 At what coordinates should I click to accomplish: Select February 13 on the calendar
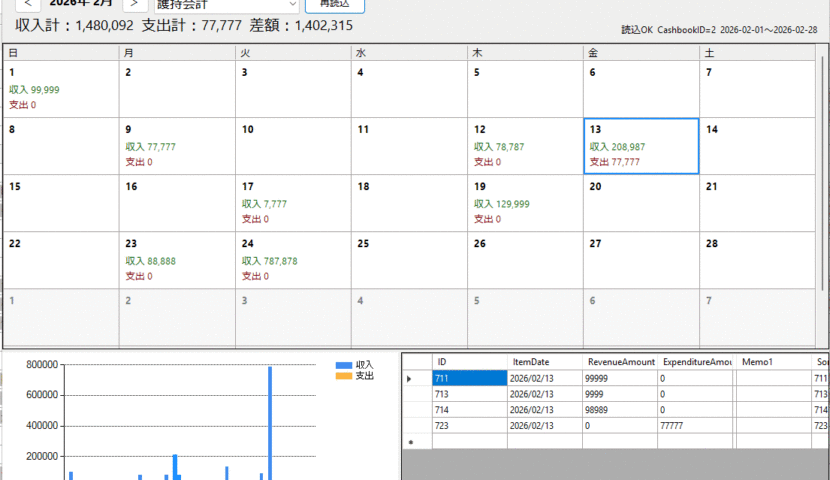tap(640, 146)
